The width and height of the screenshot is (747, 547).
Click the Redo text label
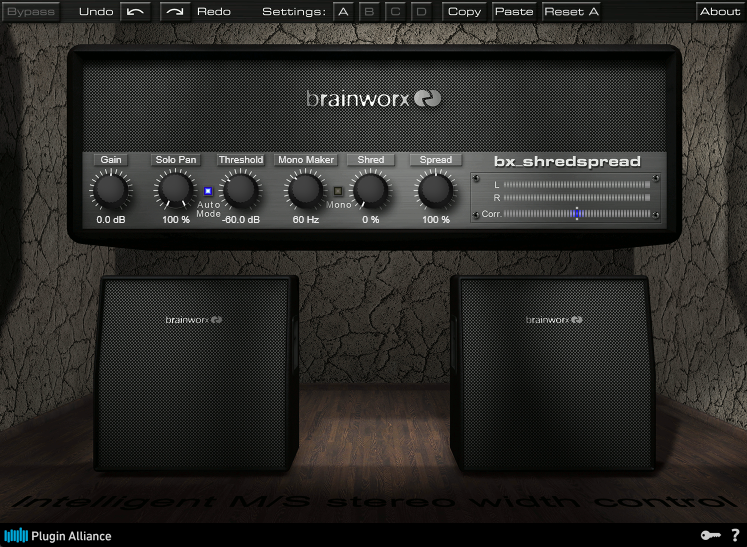pos(214,11)
